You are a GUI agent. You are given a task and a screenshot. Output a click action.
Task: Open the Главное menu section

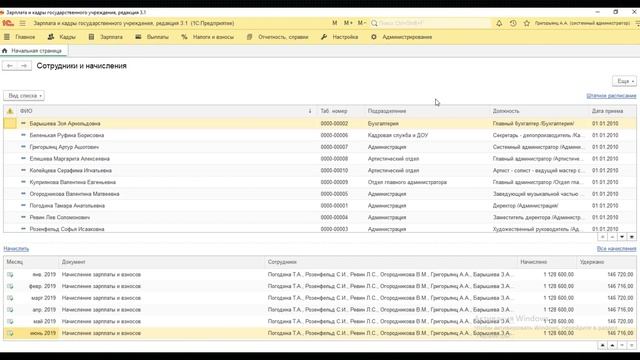(x=20, y=37)
